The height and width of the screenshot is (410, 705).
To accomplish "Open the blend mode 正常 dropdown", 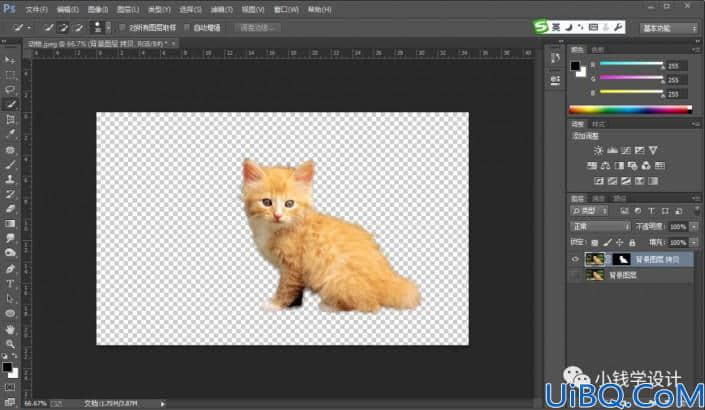I will [x=600, y=227].
